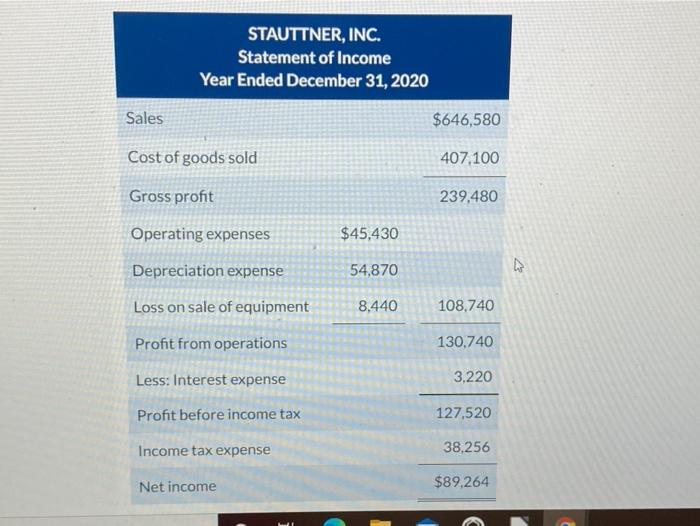Open the Mail app taskbar icon
Viewport: 700px width, 526px height.
(428, 522)
